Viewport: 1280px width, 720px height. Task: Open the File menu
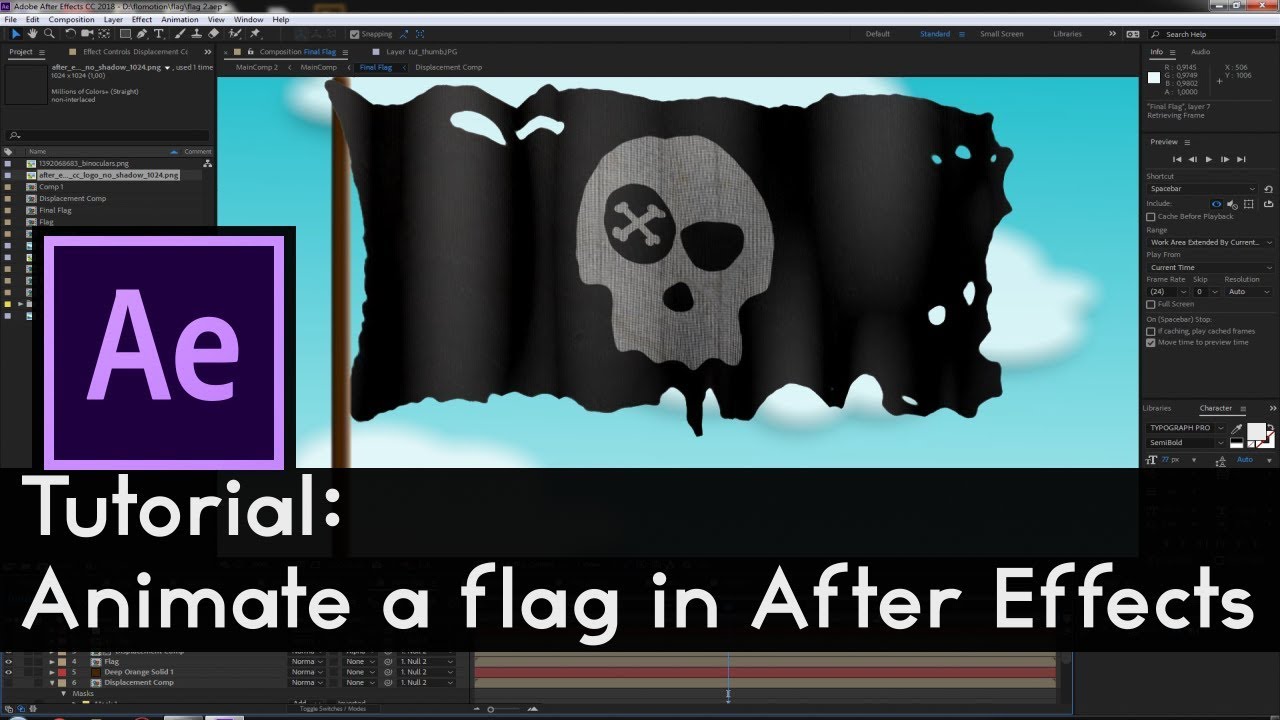coord(10,19)
